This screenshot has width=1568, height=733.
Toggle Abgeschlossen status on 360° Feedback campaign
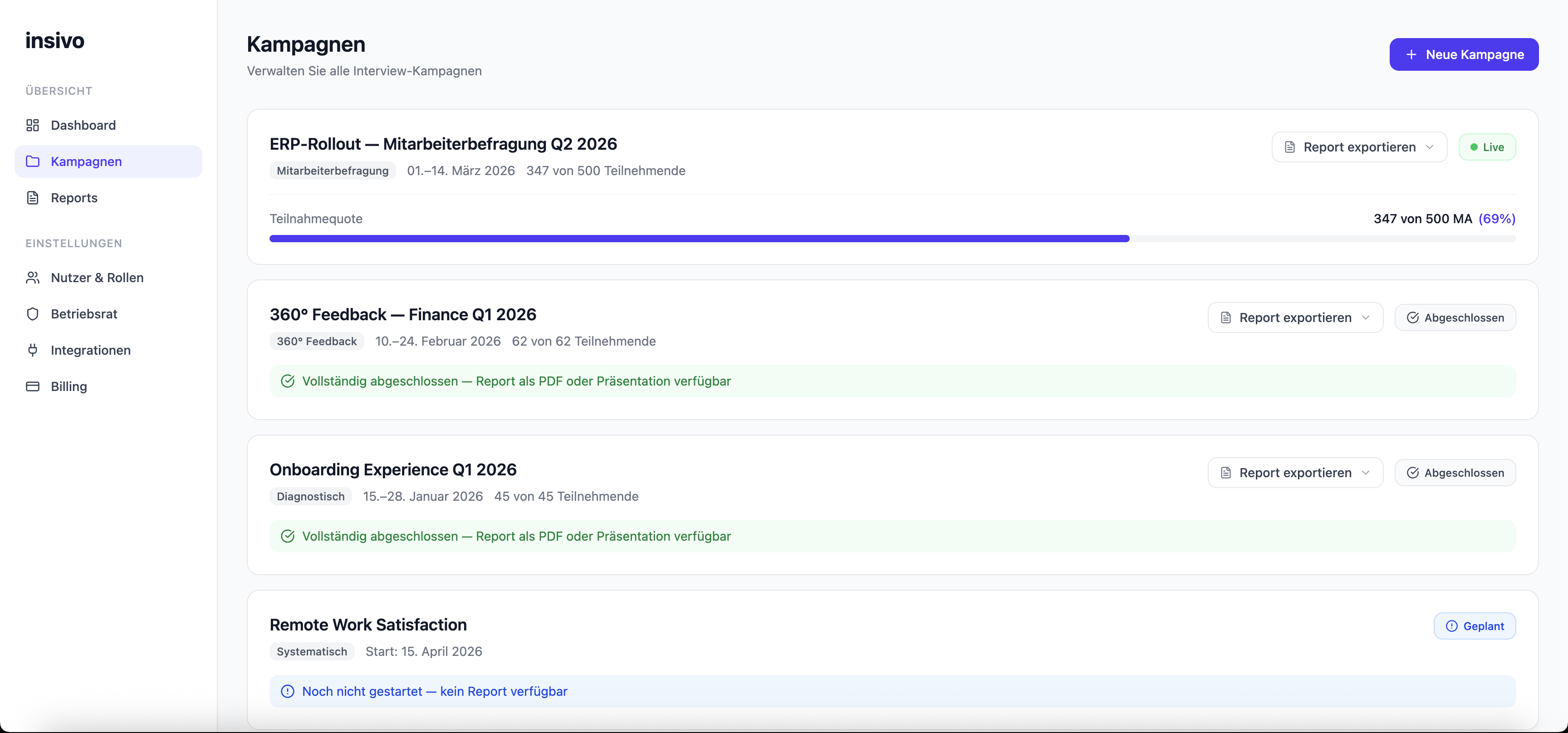click(1455, 317)
